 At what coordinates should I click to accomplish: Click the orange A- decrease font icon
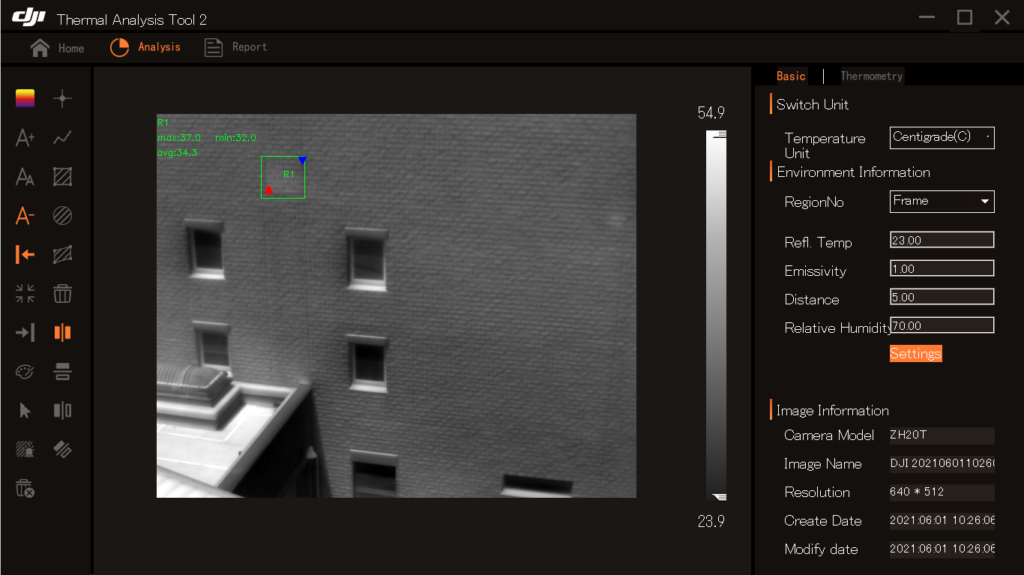point(25,216)
